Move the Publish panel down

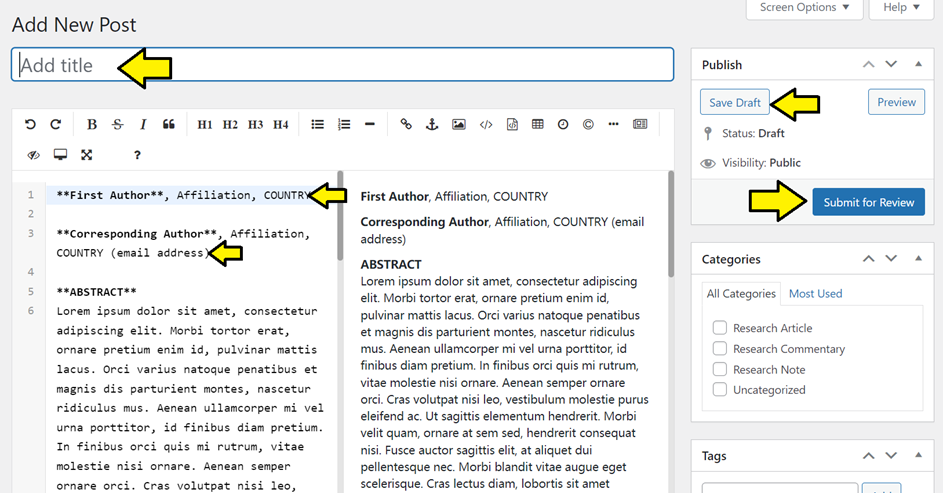tap(891, 64)
